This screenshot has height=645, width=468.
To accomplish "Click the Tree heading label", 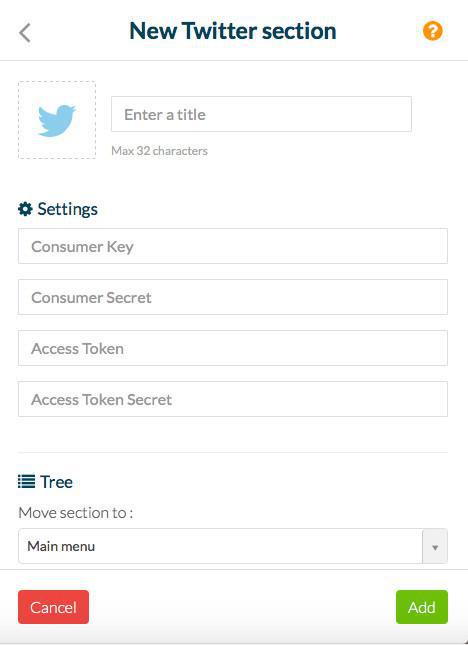I will (56, 482).
